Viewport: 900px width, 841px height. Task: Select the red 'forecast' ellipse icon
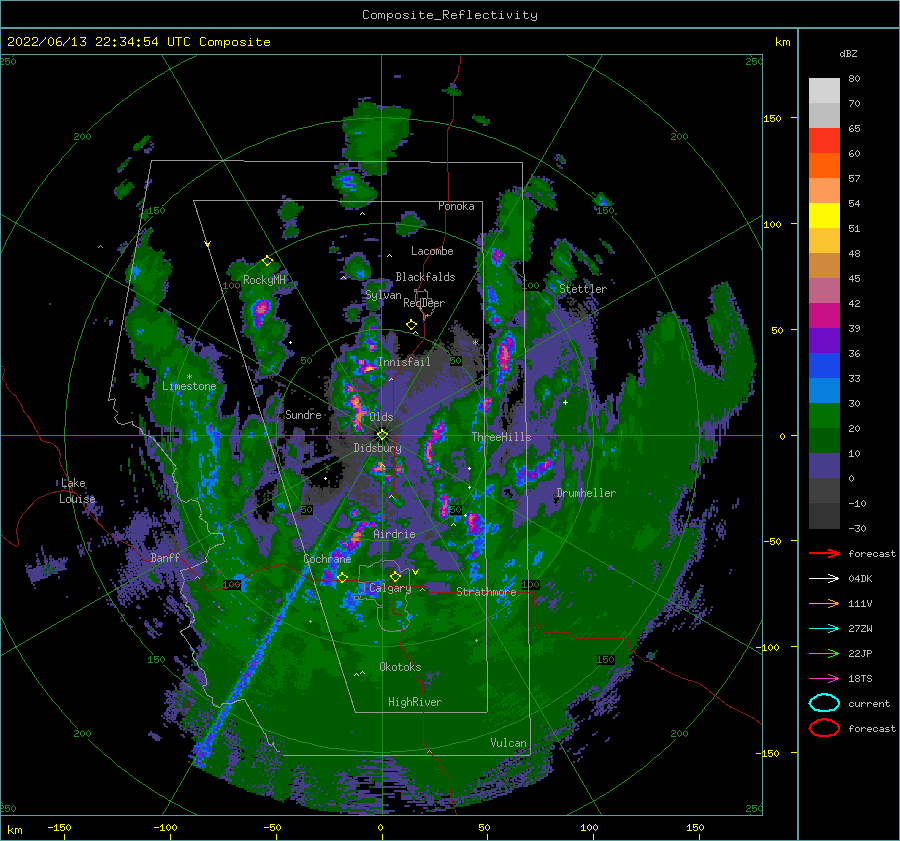point(824,728)
